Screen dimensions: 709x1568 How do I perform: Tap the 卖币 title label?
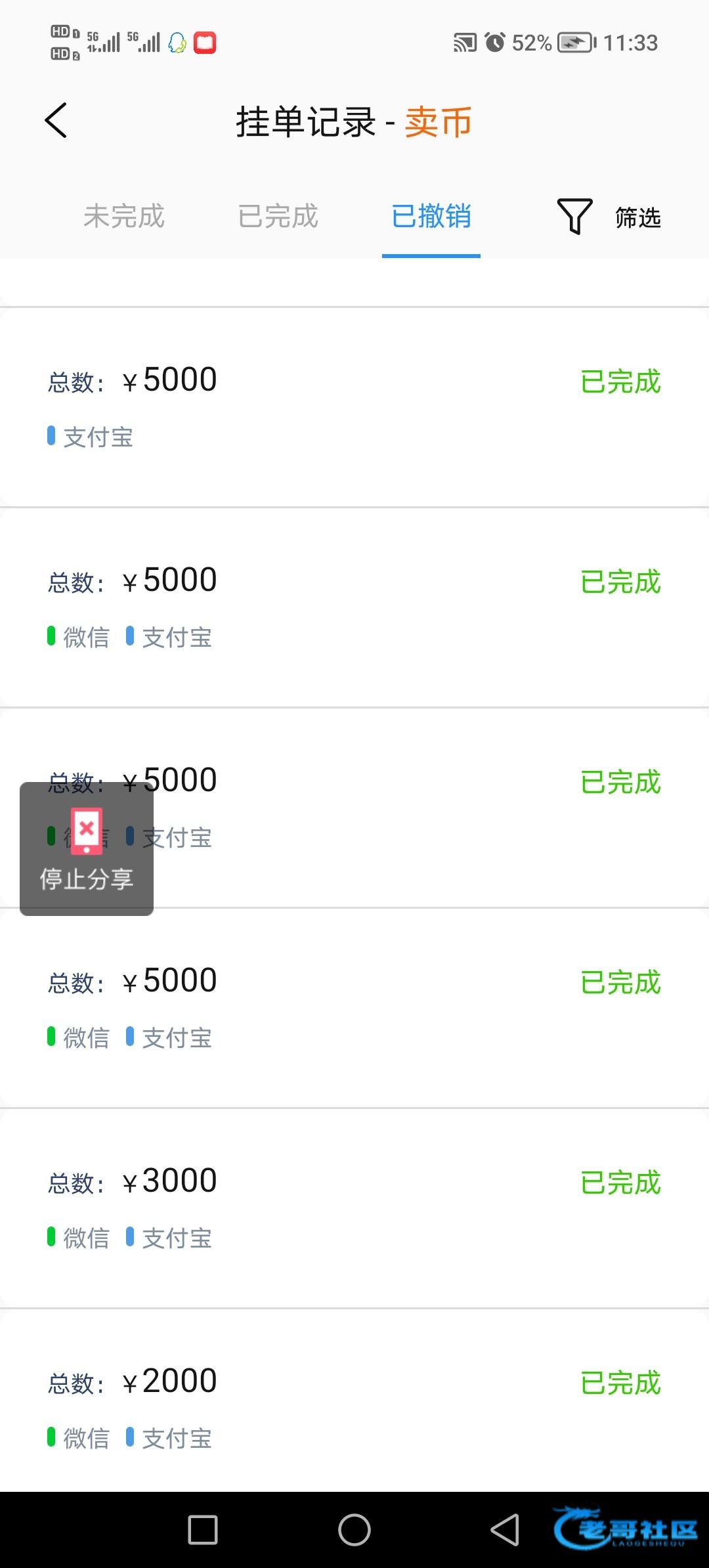pyautogui.click(x=438, y=122)
